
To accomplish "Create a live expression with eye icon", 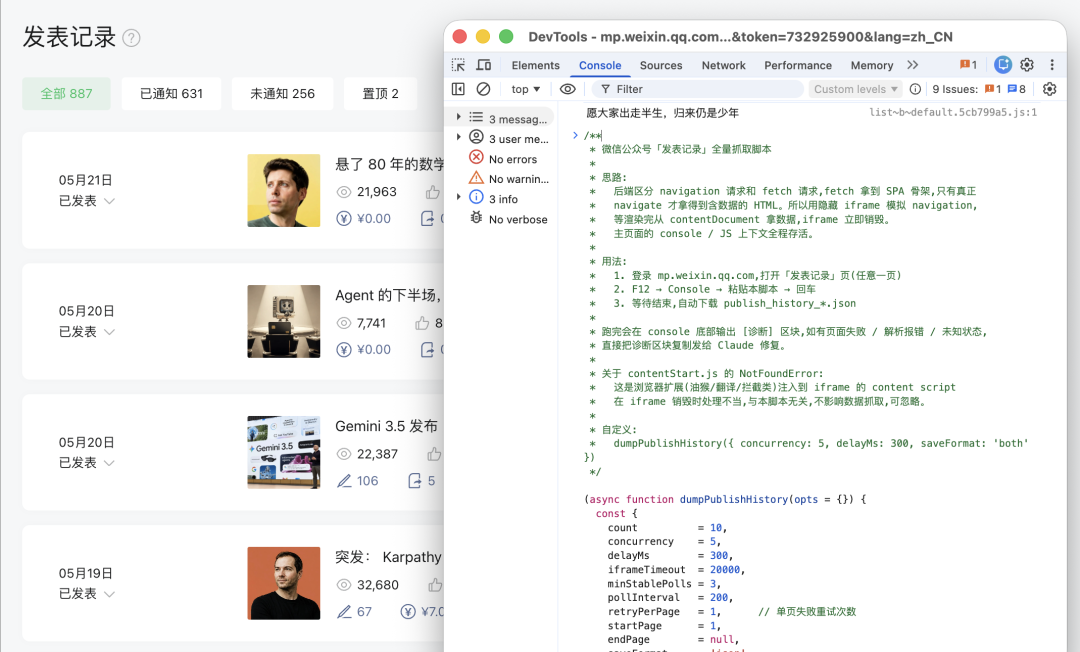I will [x=568, y=89].
